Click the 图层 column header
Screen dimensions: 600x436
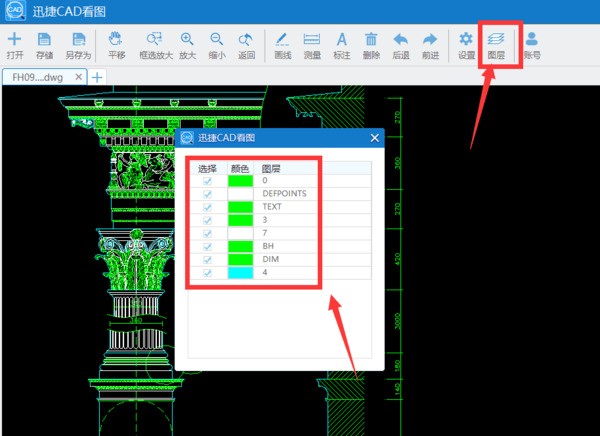pyautogui.click(x=271, y=168)
